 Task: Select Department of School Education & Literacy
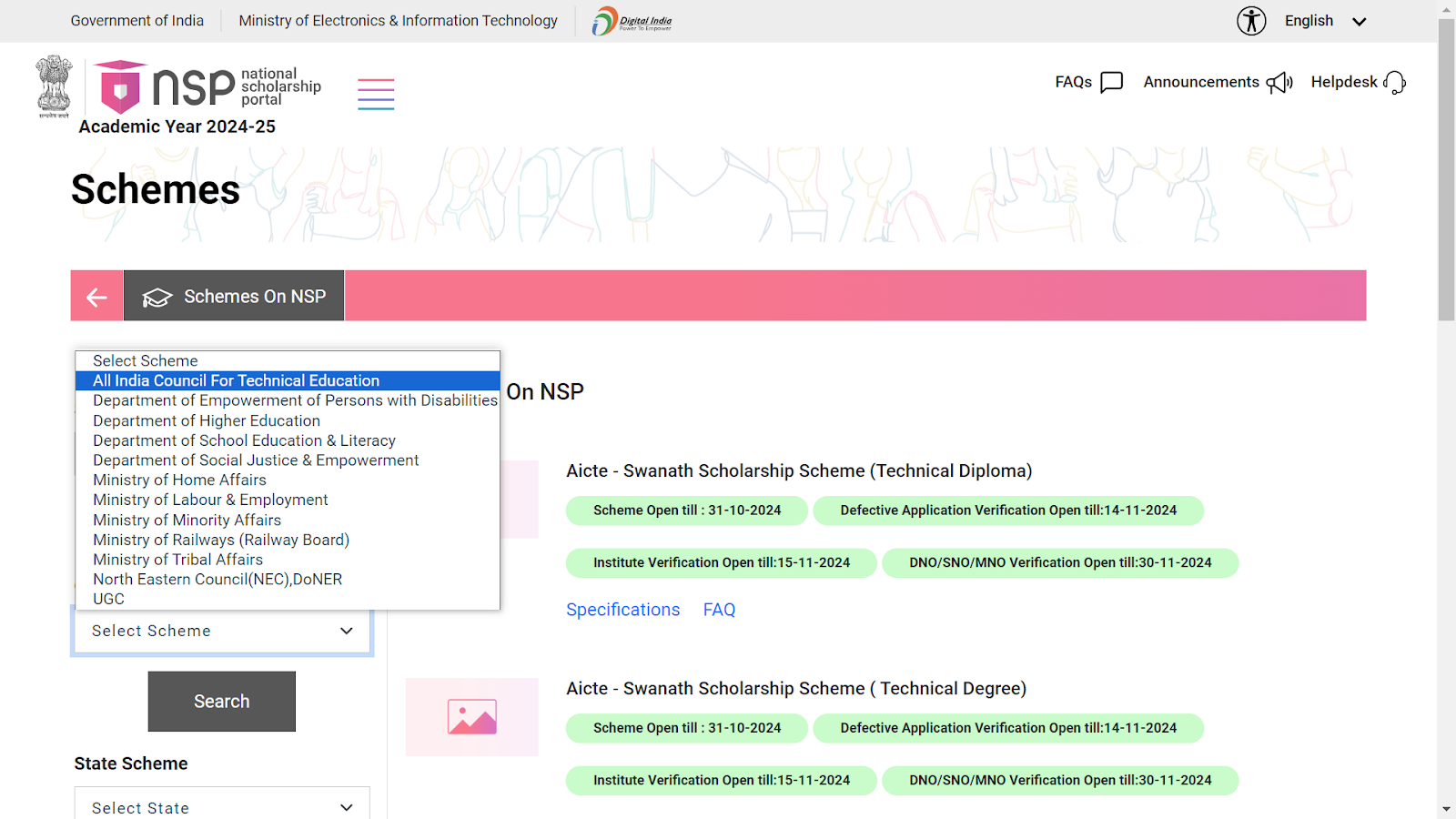pyautogui.click(x=288, y=440)
